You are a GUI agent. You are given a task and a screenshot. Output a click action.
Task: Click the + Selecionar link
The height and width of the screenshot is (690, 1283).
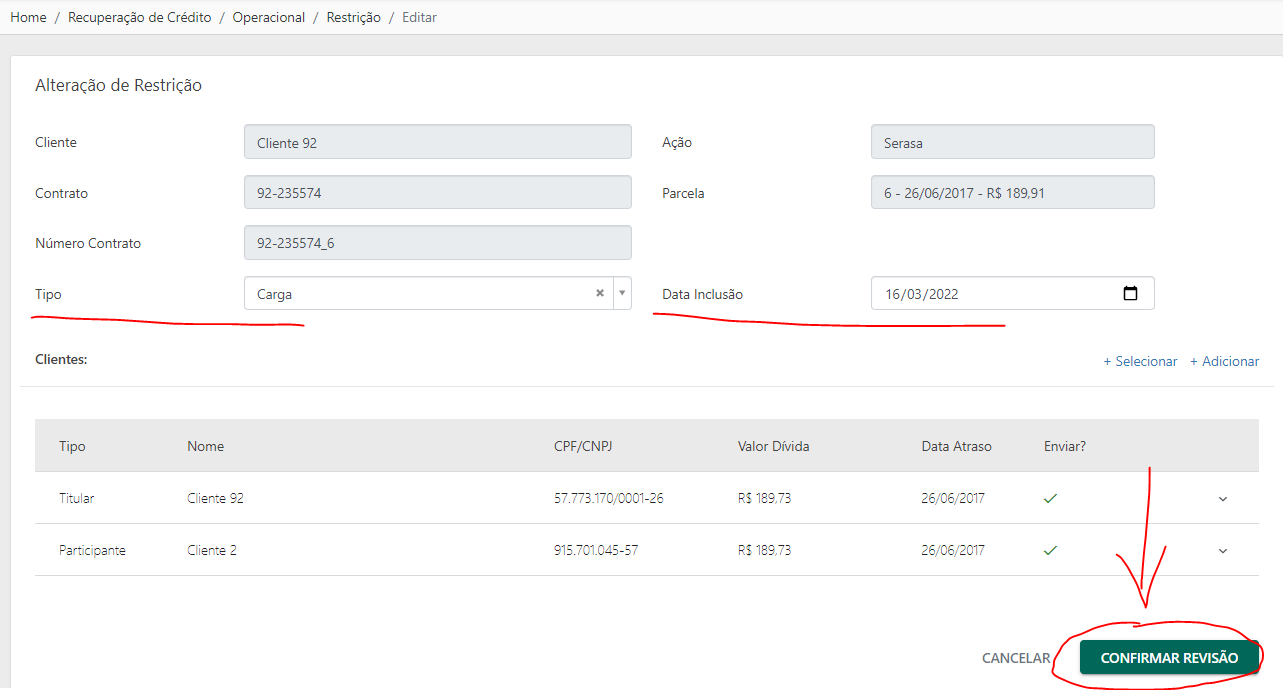(1140, 361)
